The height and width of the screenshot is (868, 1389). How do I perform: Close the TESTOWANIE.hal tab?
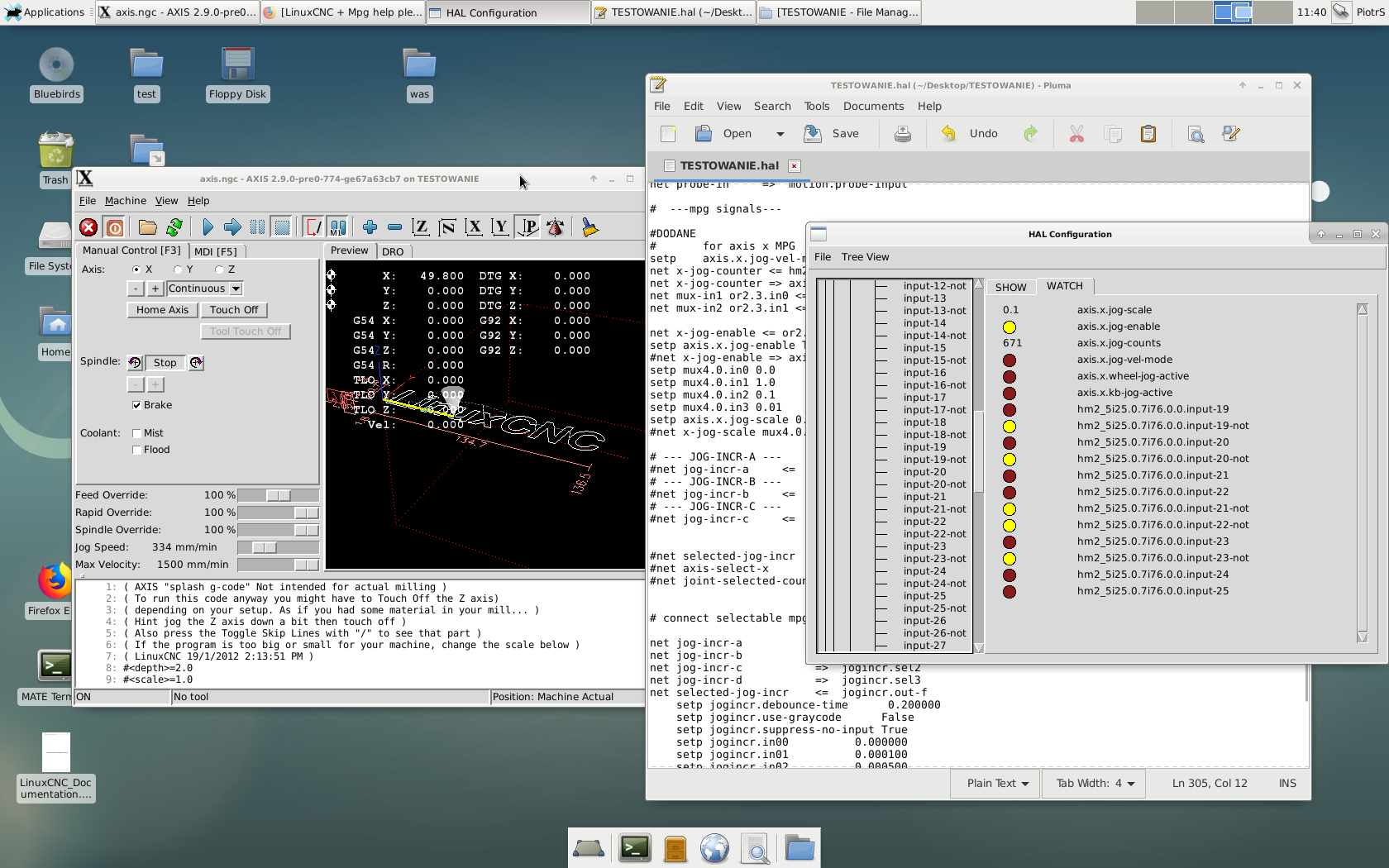[794, 165]
